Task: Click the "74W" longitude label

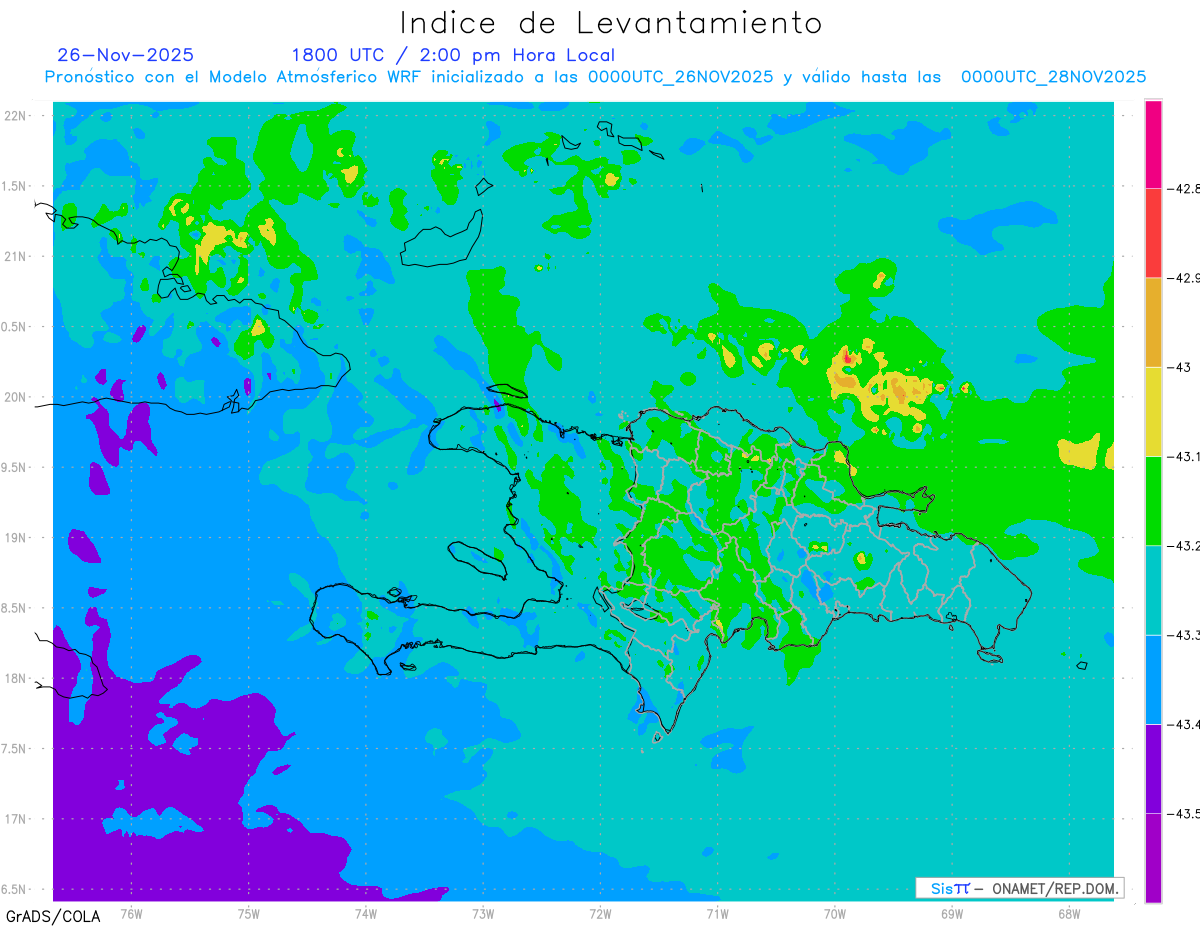Action: (366, 913)
